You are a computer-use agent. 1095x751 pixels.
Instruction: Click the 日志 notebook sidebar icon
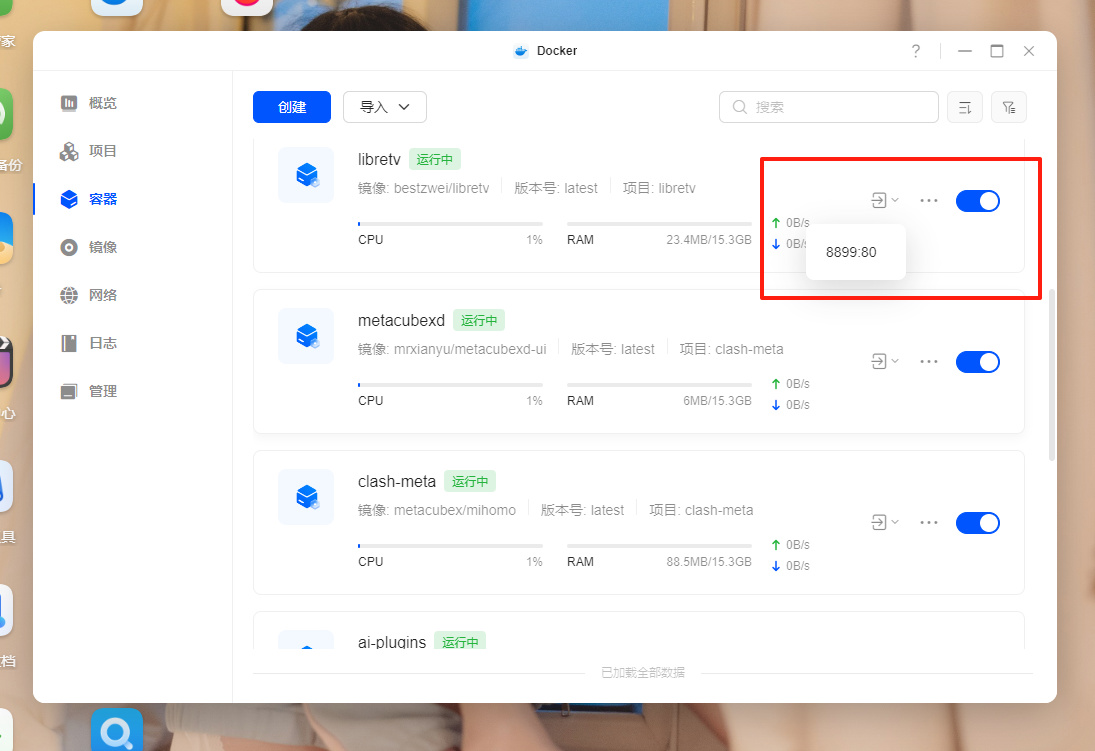[69, 343]
